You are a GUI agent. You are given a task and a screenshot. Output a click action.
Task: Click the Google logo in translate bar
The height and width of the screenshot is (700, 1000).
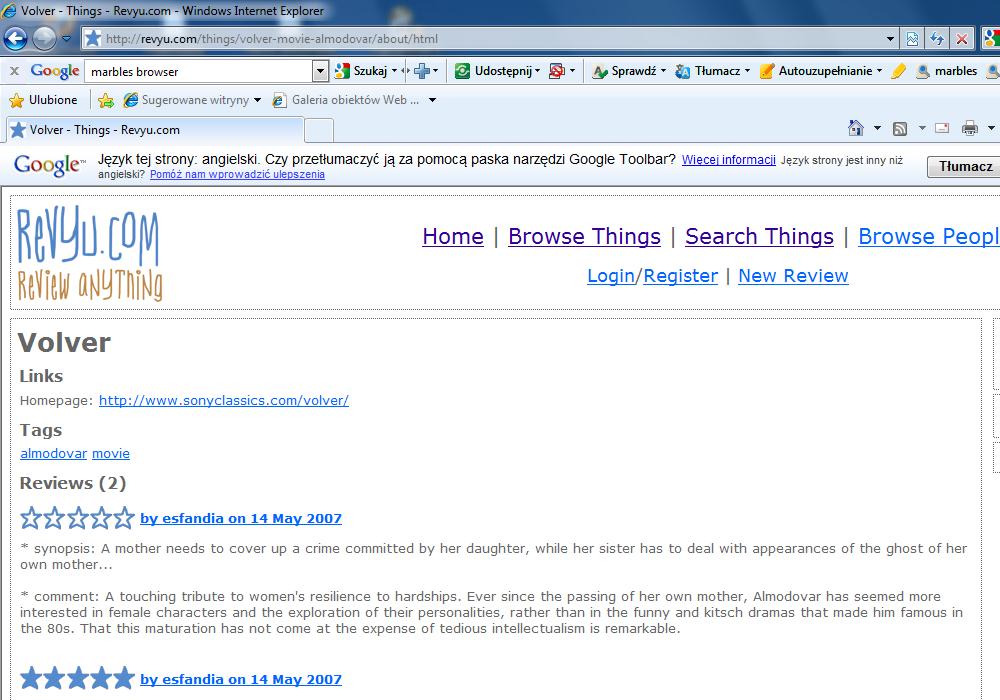49,165
